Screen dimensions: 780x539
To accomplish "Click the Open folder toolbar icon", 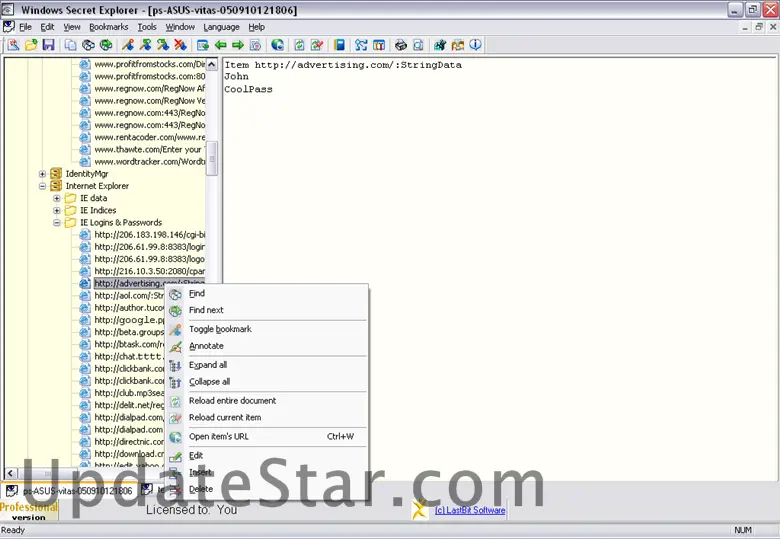I will point(31,45).
